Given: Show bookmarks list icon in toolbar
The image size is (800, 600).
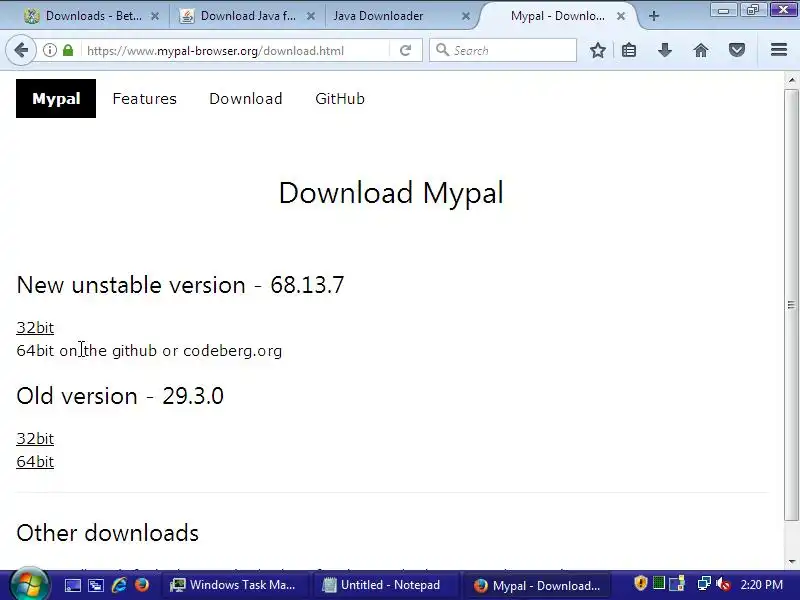Looking at the screenshot, I should click(x=629, y=50).
